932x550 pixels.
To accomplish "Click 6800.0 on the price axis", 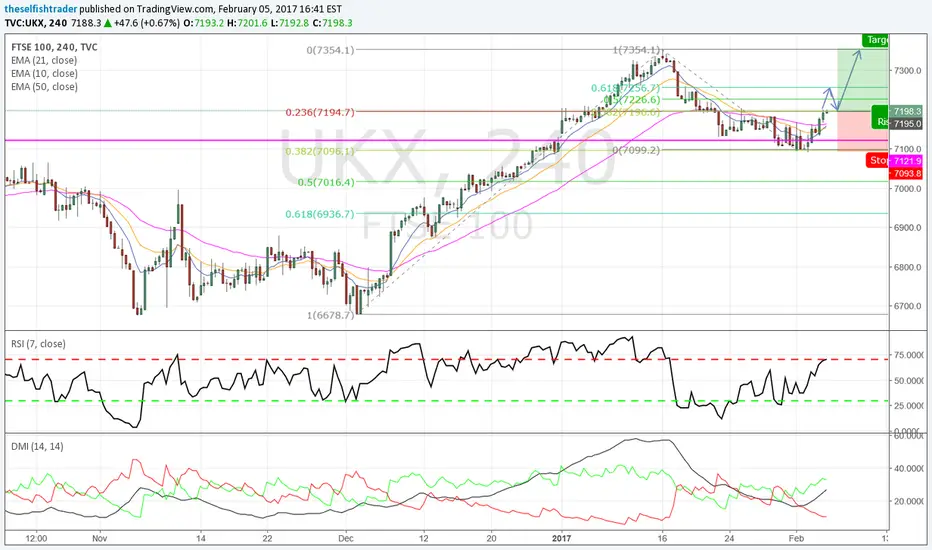I will pos(907,267).
